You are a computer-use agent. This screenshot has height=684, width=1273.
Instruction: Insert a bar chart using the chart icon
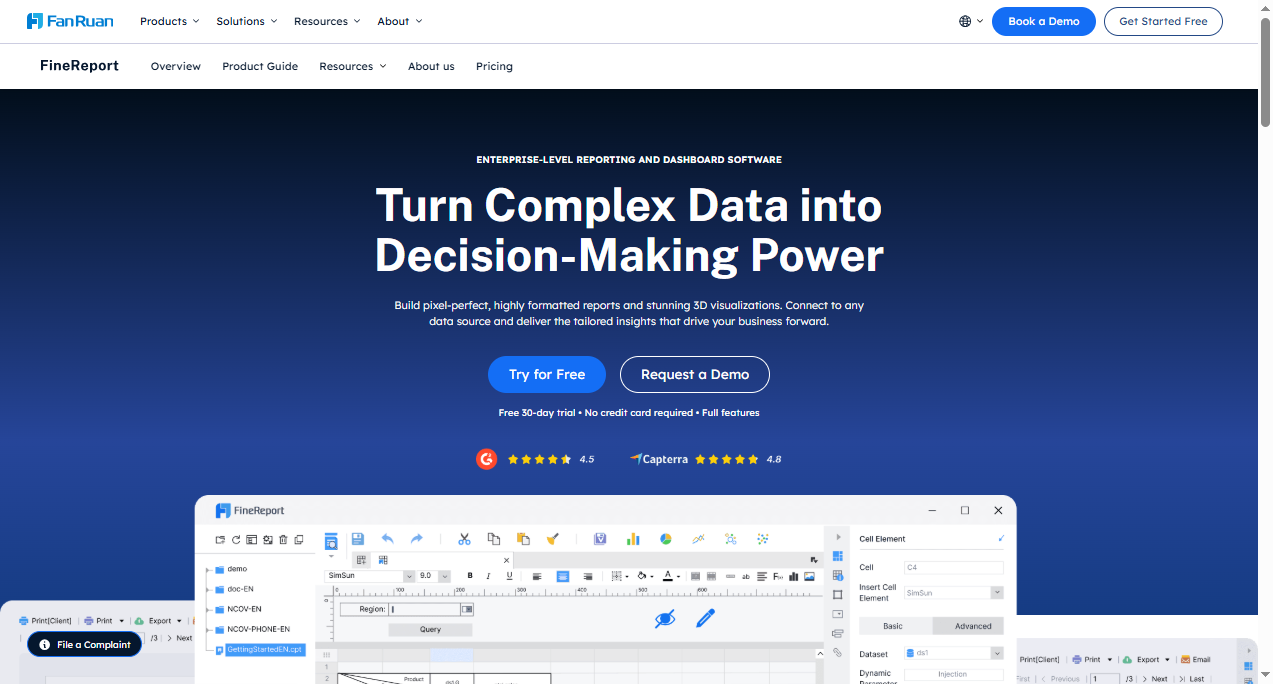click(x=633, y=538)
